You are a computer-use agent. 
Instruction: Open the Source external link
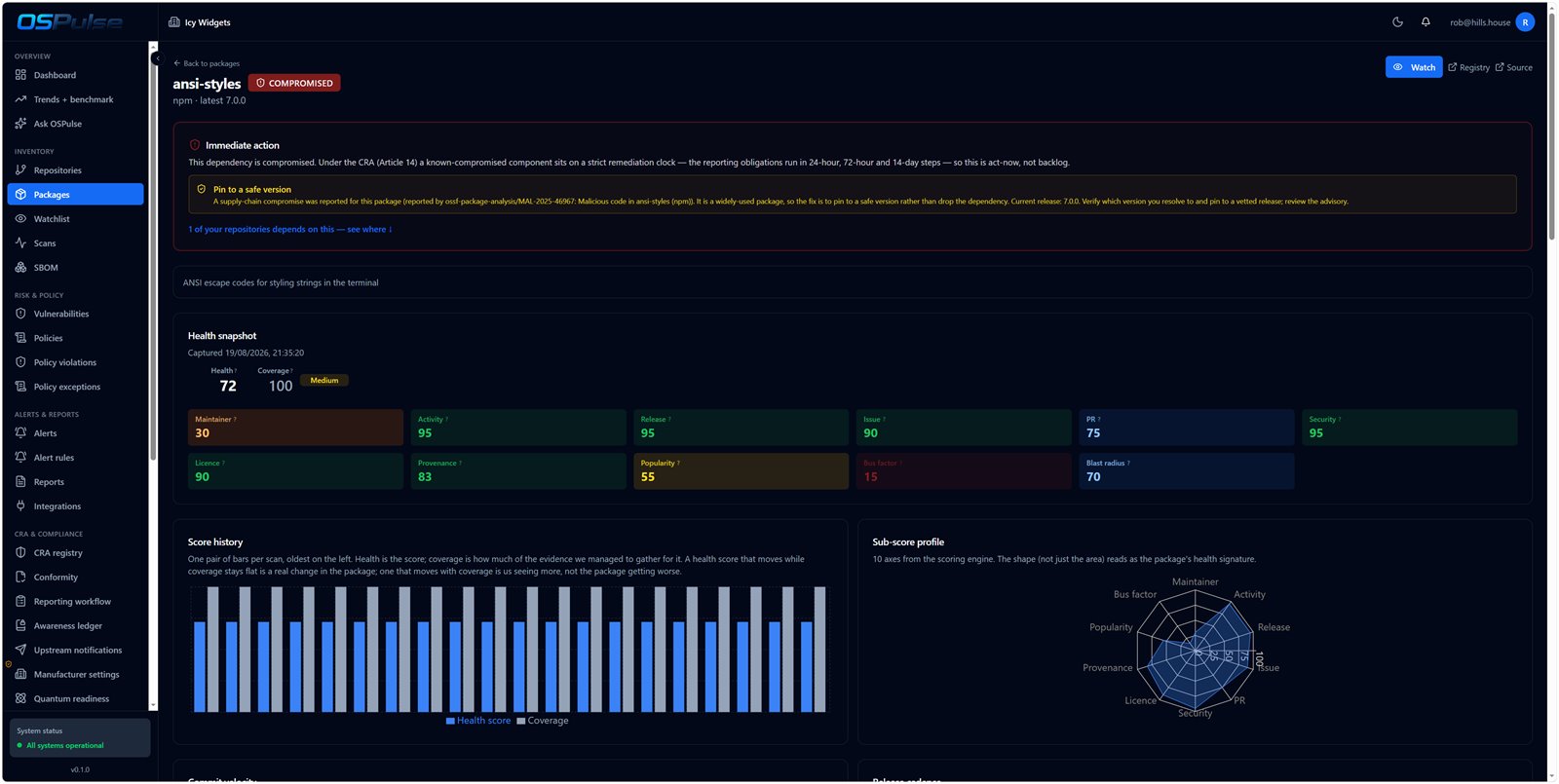(x=1513, y=67)
